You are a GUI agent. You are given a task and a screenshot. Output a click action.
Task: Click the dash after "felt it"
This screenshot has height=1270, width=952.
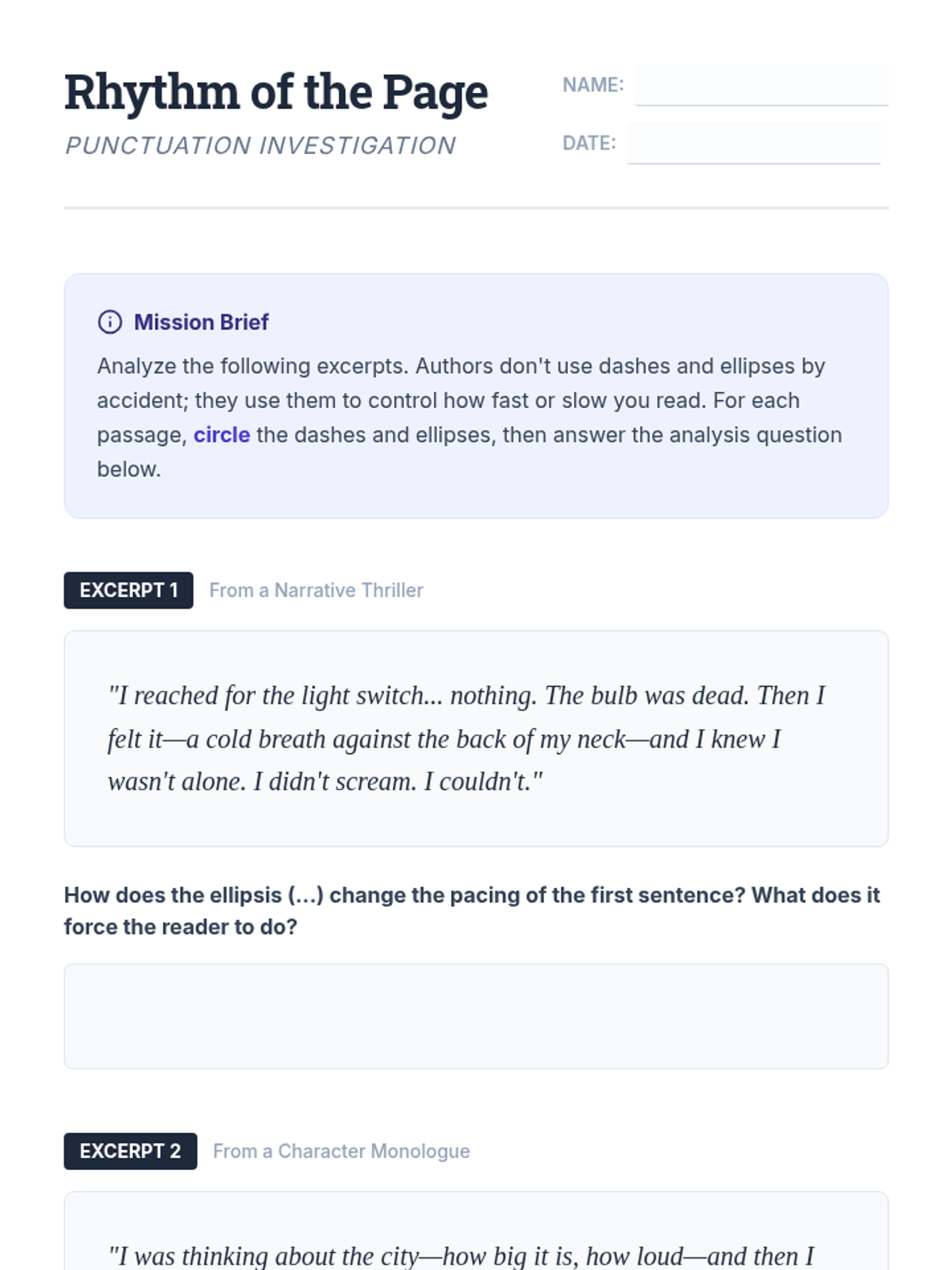point(174,740)
